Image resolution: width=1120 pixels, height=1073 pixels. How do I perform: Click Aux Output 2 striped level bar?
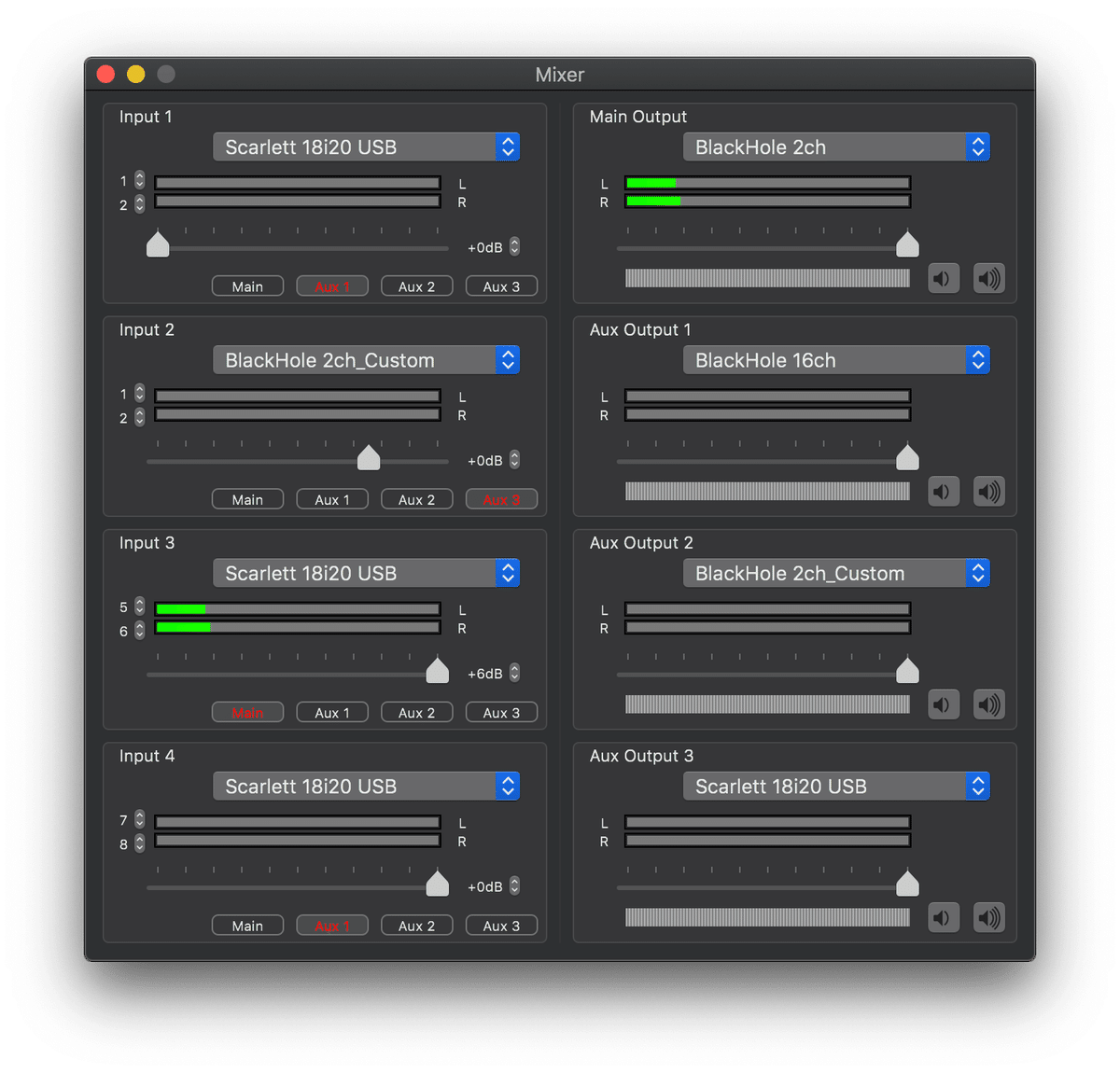tap(767, 704)
